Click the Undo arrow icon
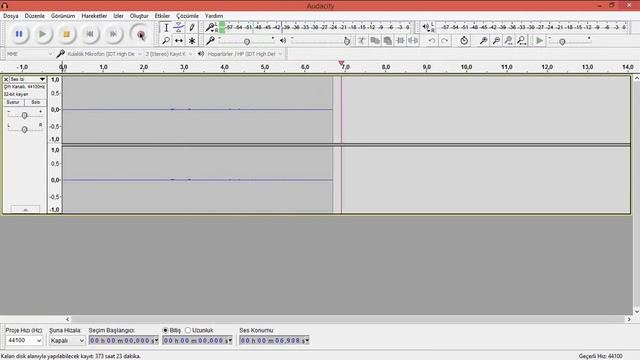This screenshot has height=360, width=640. click(431, 40)
